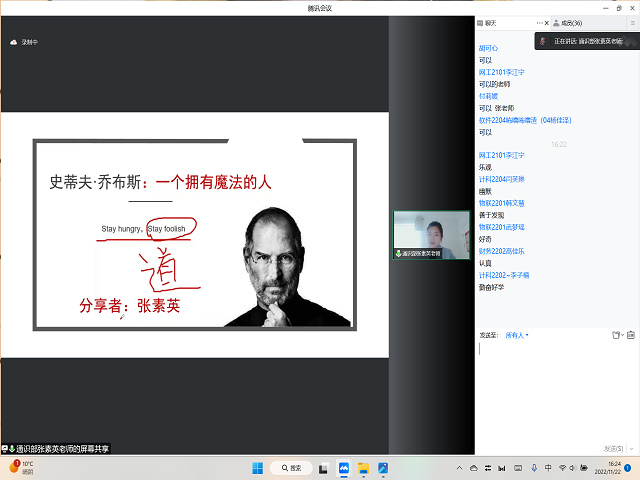The width and height of the screenshot is (640, 480).
Task: Open the chat permission bag icon dropdown
Action: tap(618, 335)
